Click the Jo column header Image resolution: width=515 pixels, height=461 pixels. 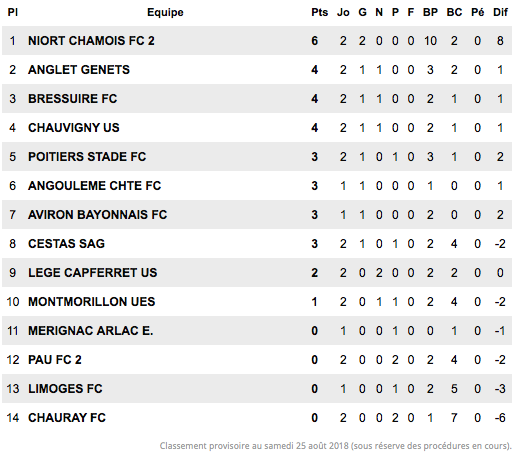coord(343,12)
